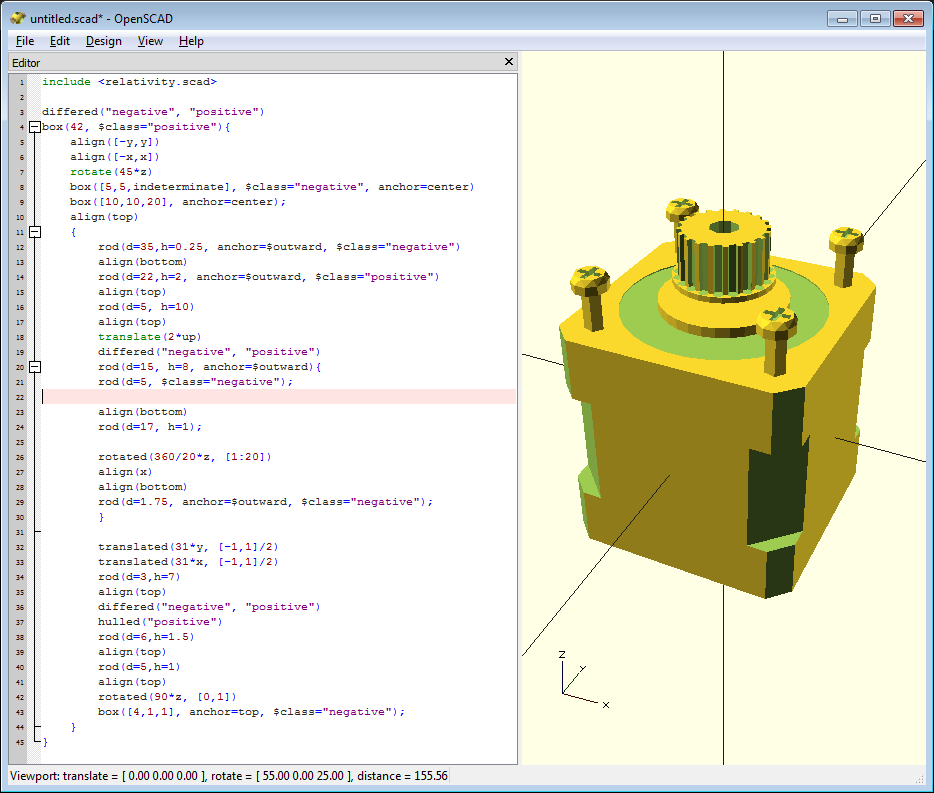This screenshot has width=934, height=793.
Task: Open the Edit menu
Action: [x=60, y=41]
